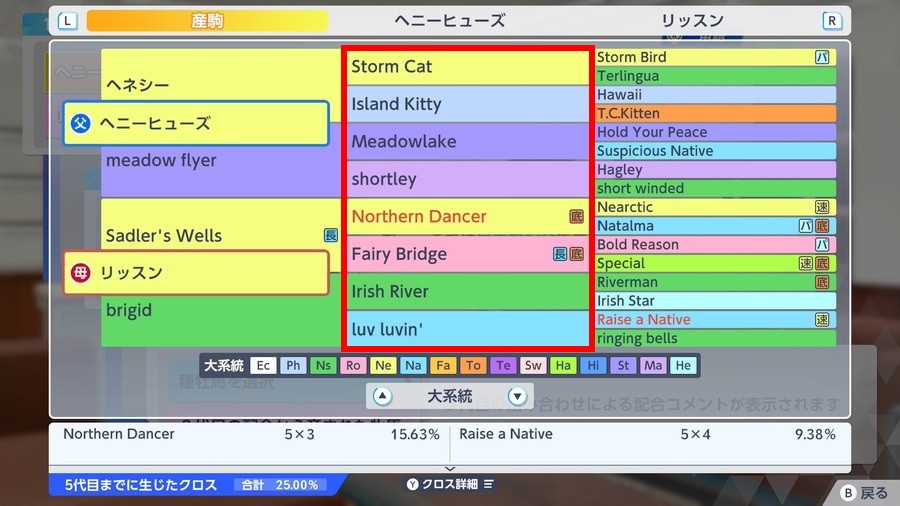900x506 pixels.
Task: Select the 産駒 tab
Action: click(207, 21)
